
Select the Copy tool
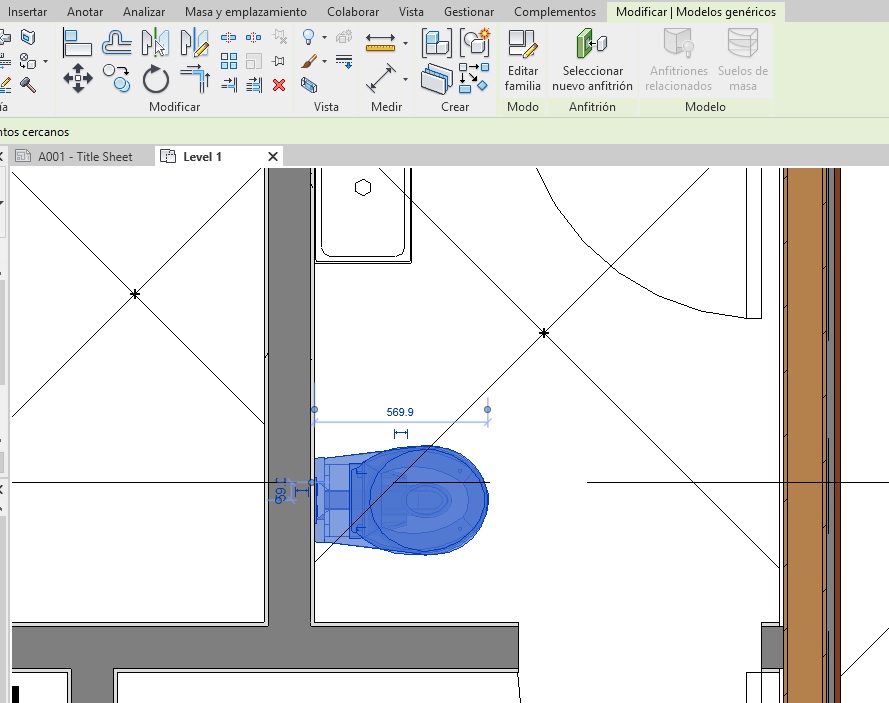pyautogui.click(x=117, y=78)
